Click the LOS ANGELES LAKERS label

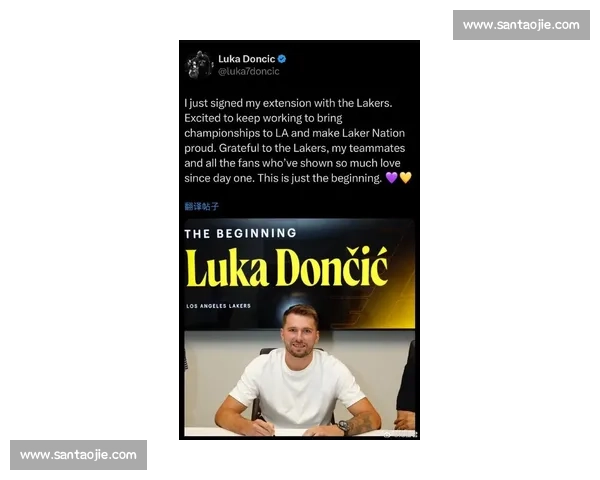tap(218, 306)
